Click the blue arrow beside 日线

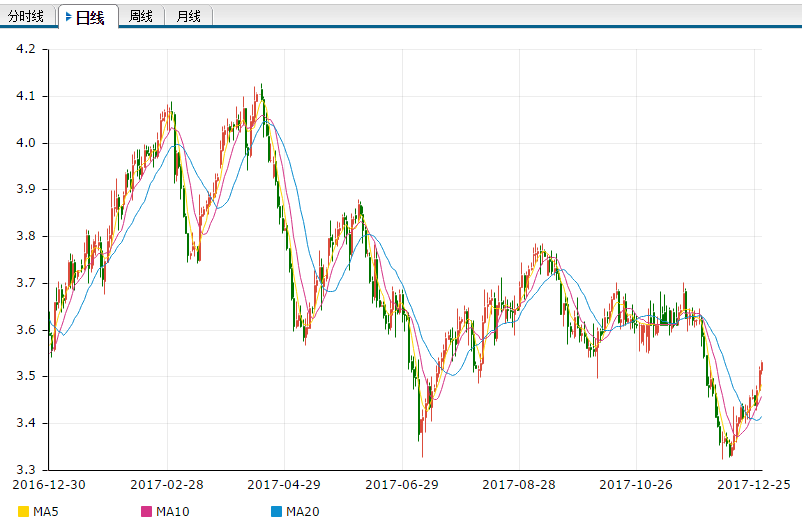69,17
